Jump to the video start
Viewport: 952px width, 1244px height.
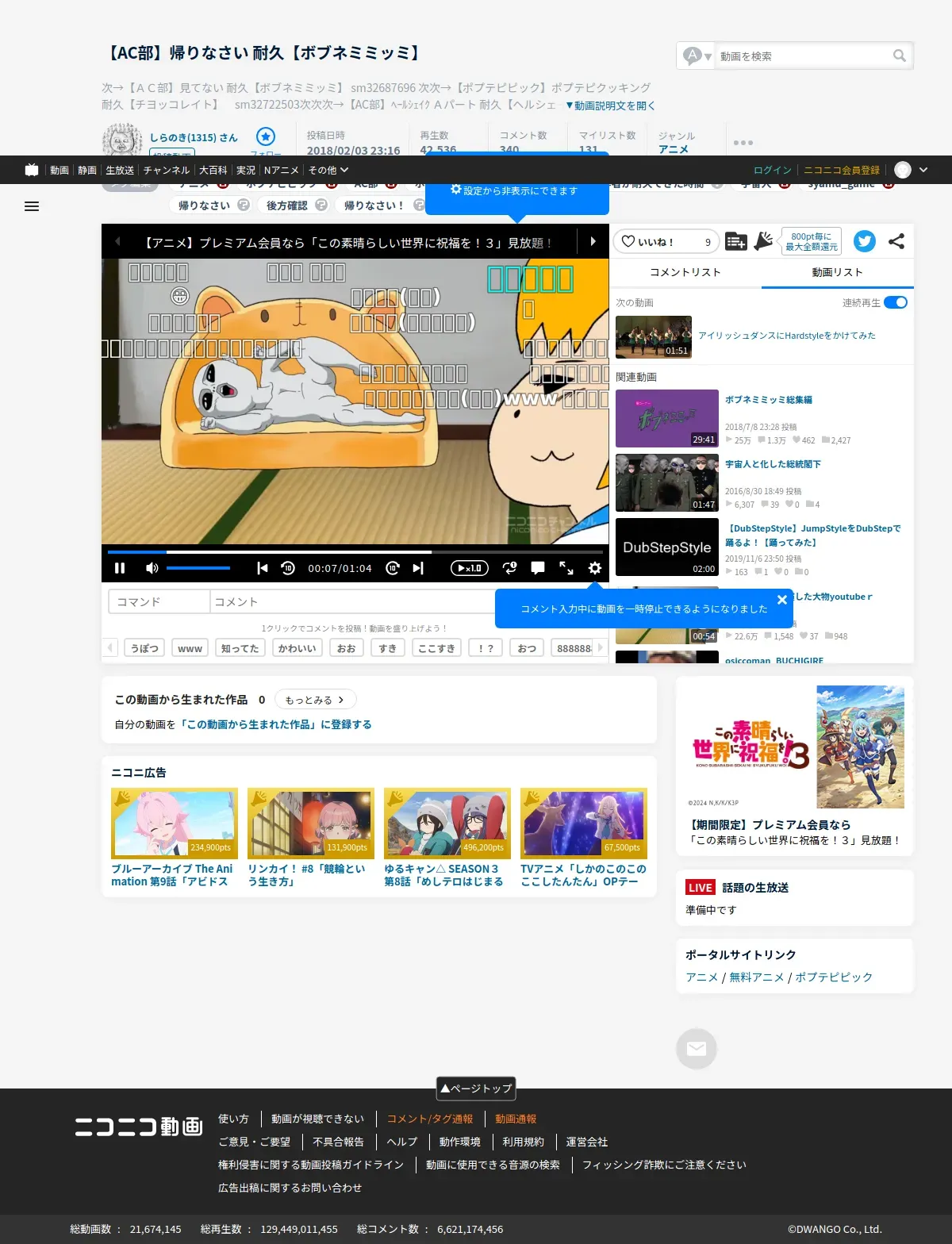[x=263, y=568]
